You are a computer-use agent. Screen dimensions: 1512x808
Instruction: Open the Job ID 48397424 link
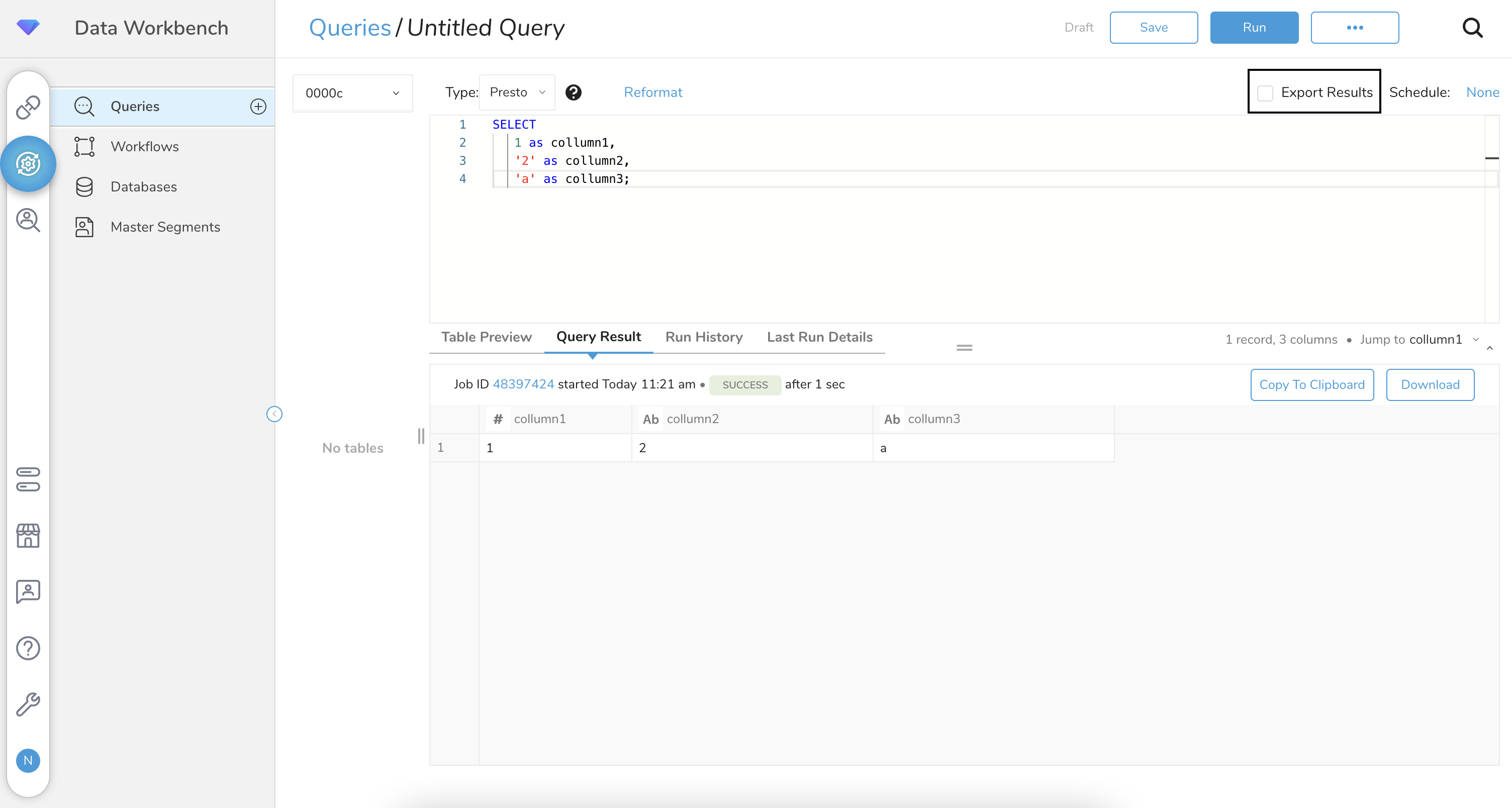523,384
